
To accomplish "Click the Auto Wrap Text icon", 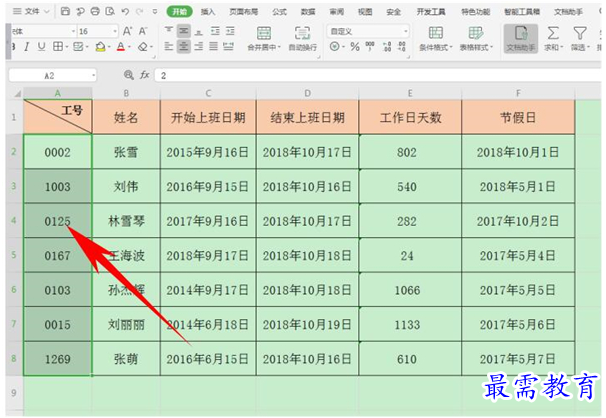I will pyautogui.click(x=303, y=33).
